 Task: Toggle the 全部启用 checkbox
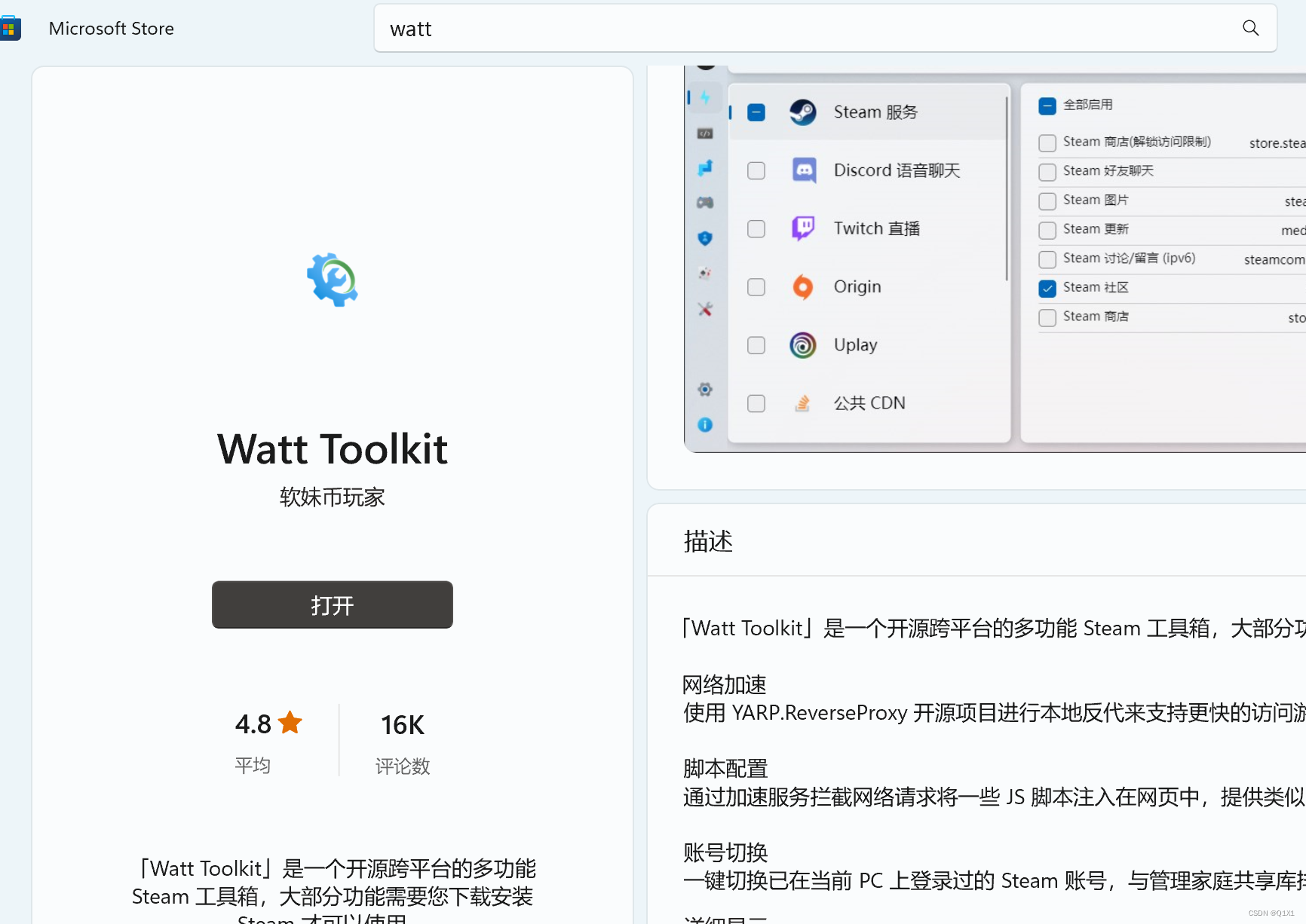(x=1047, y=106)
